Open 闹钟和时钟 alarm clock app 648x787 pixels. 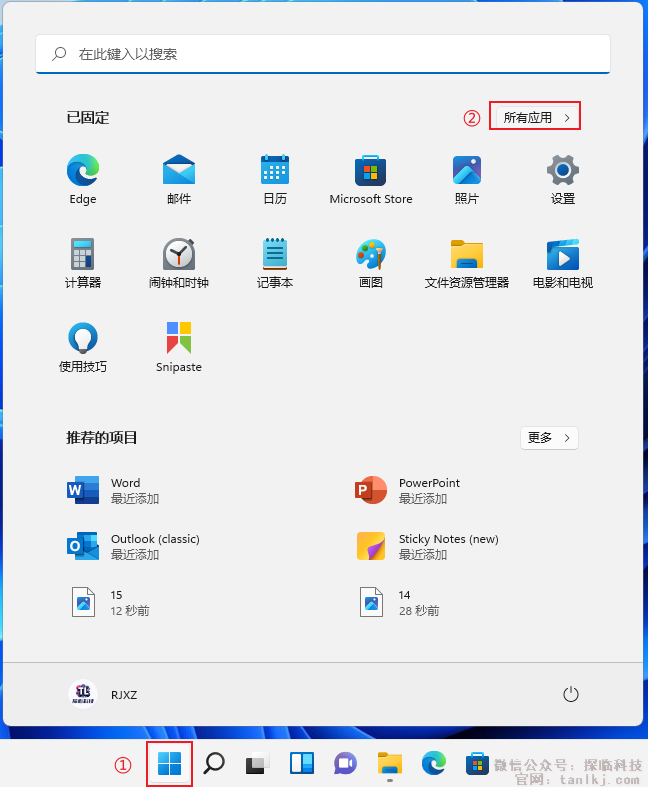[x=179, y=263]
